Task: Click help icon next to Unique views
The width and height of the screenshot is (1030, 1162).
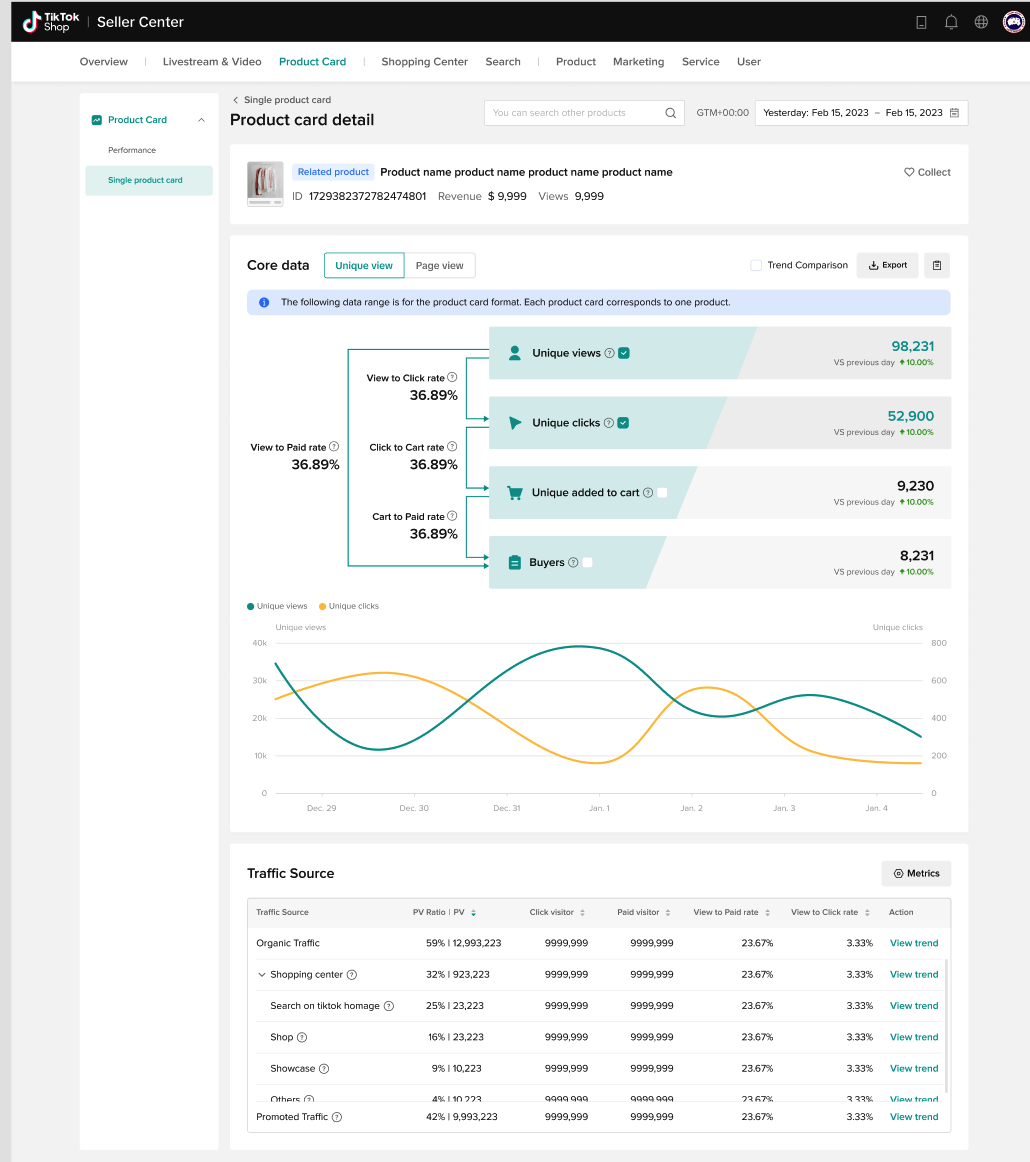Action: coord(609,353)
